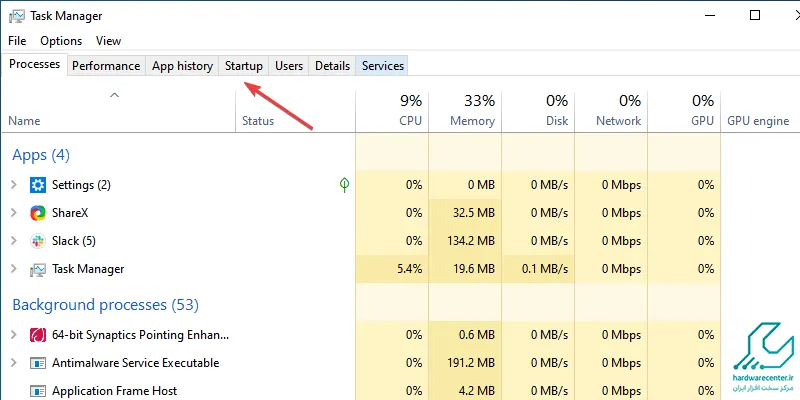Click the Task Manager process icon
The image size is (800, 400).
pos(38,269)
